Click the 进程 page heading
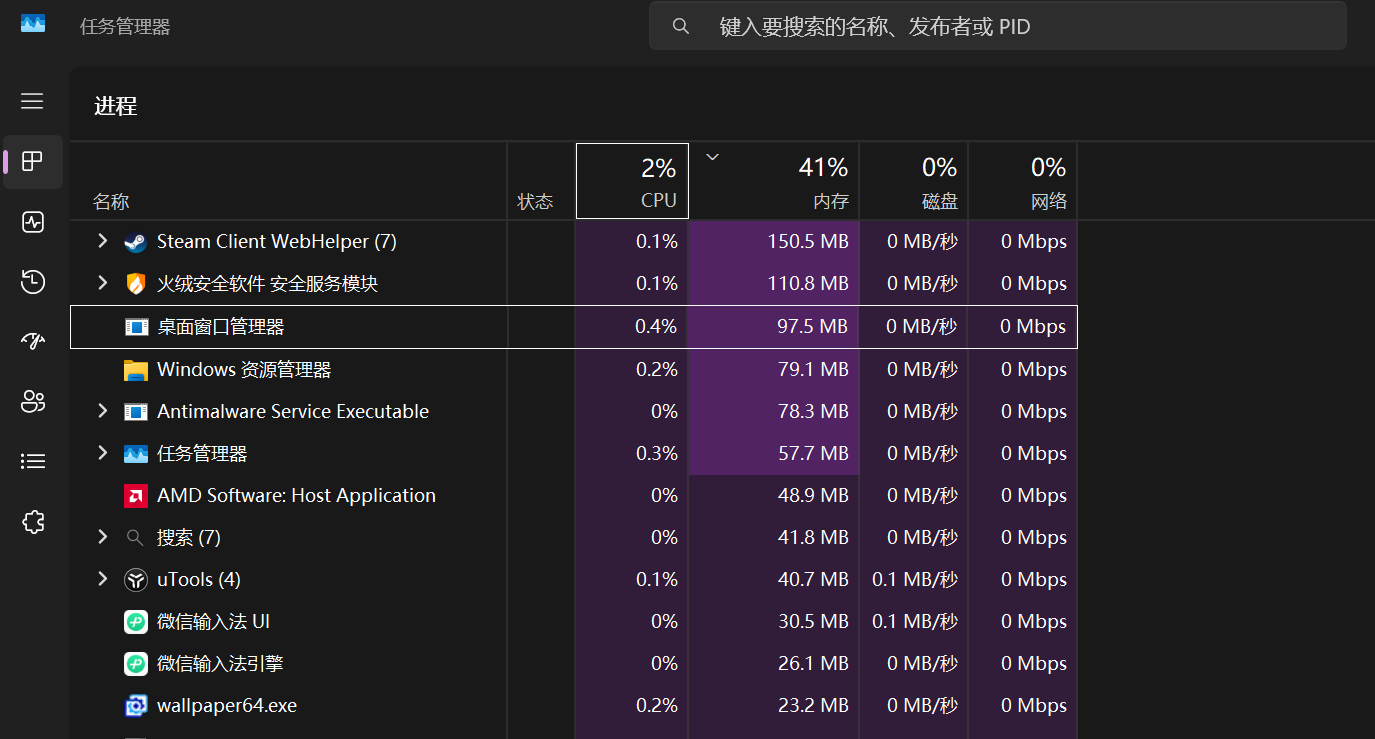The height and width of the screenshot is (739, 1375). [x=116, y=106]
